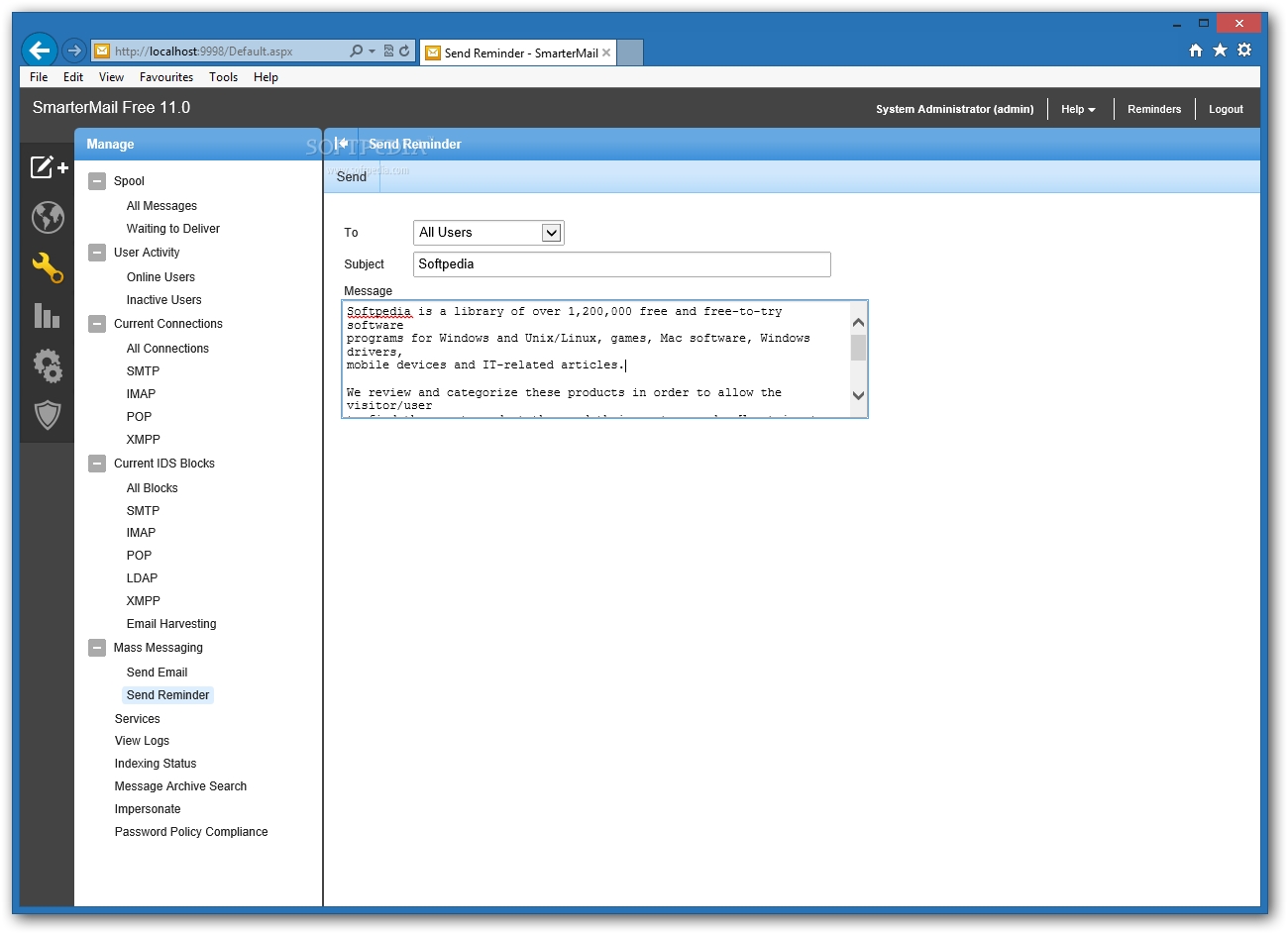Screen dimensions: 1288x934
Task: Click the message scrollbar up arrow
Action: 858,322
